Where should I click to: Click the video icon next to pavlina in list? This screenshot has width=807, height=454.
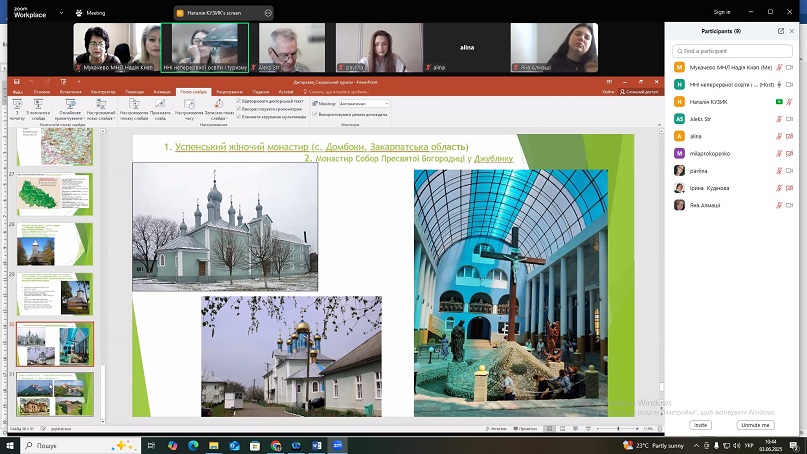[x=790, y=171]
